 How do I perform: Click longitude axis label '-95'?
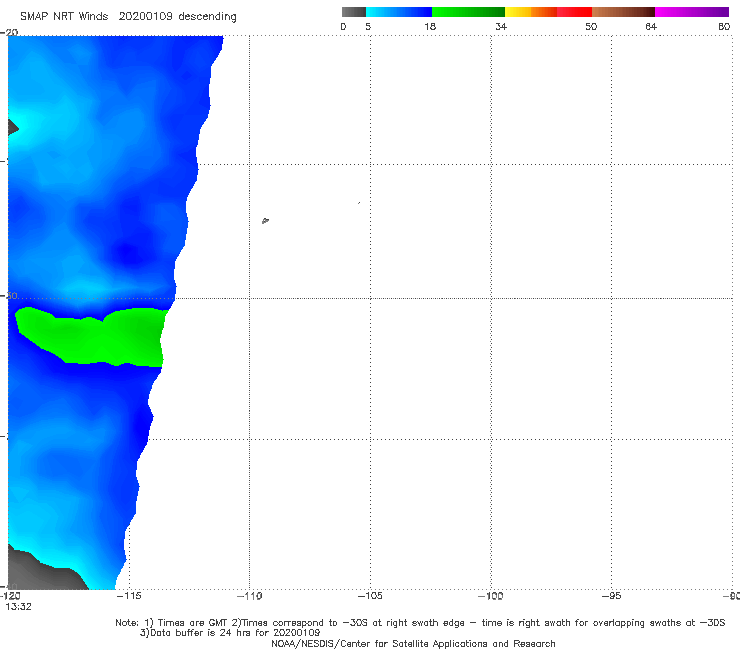click(611, 596)
